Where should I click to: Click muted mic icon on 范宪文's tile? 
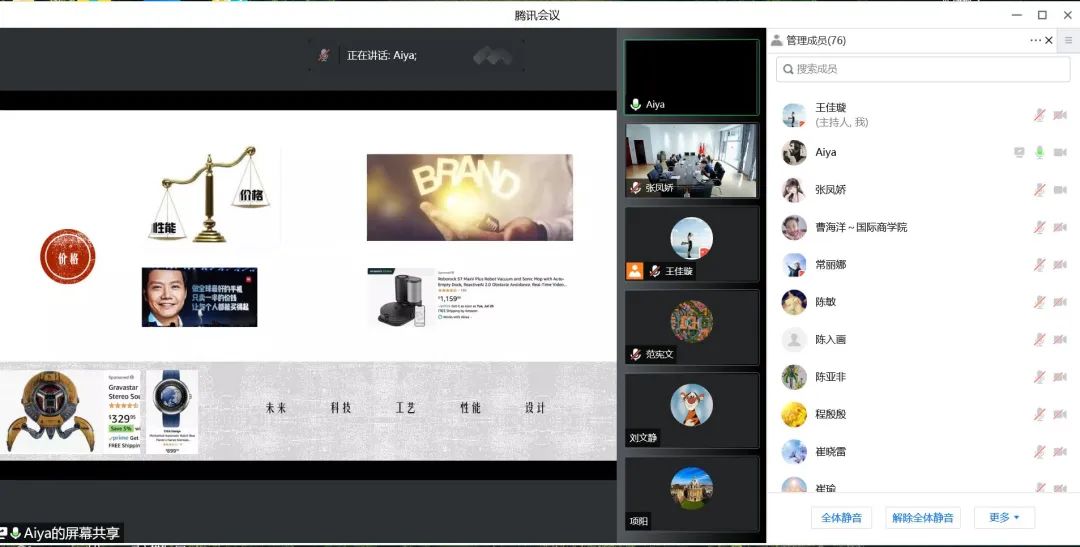pos(636,354)
